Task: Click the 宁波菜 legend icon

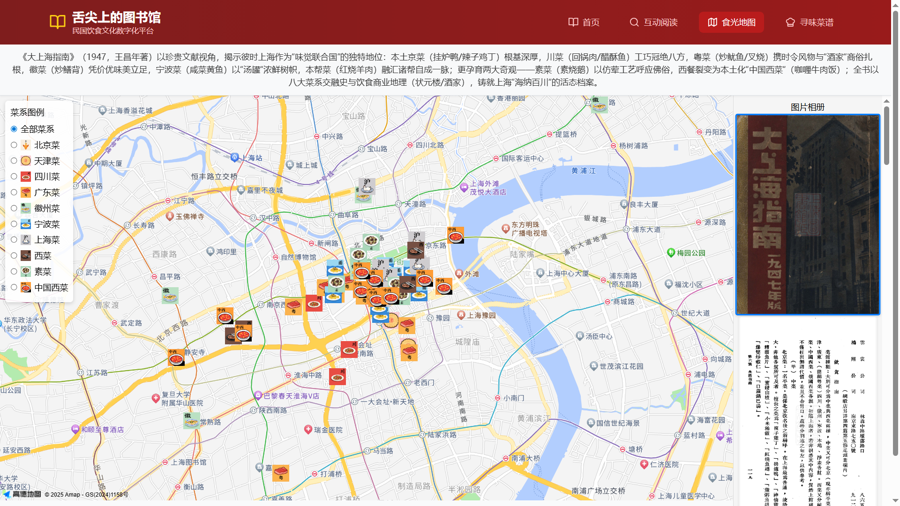Action: click(26, 224)
